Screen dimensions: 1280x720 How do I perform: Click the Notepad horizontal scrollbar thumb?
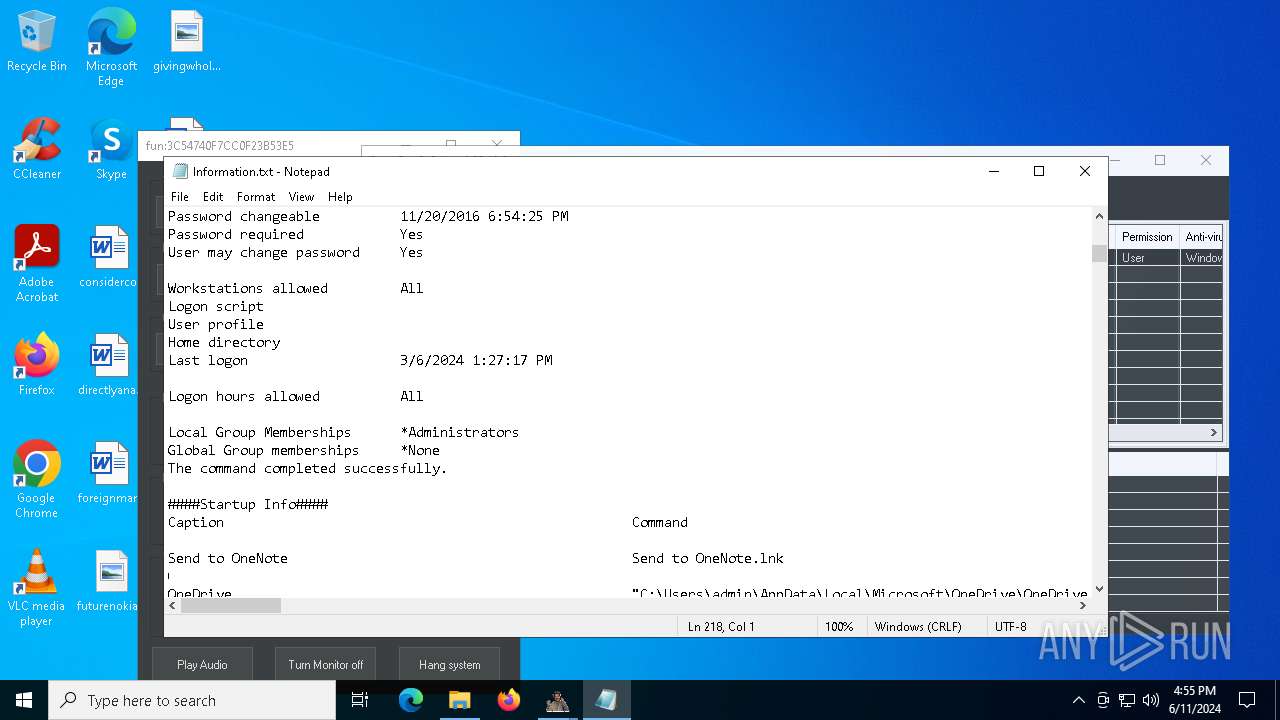pos(231,605)
